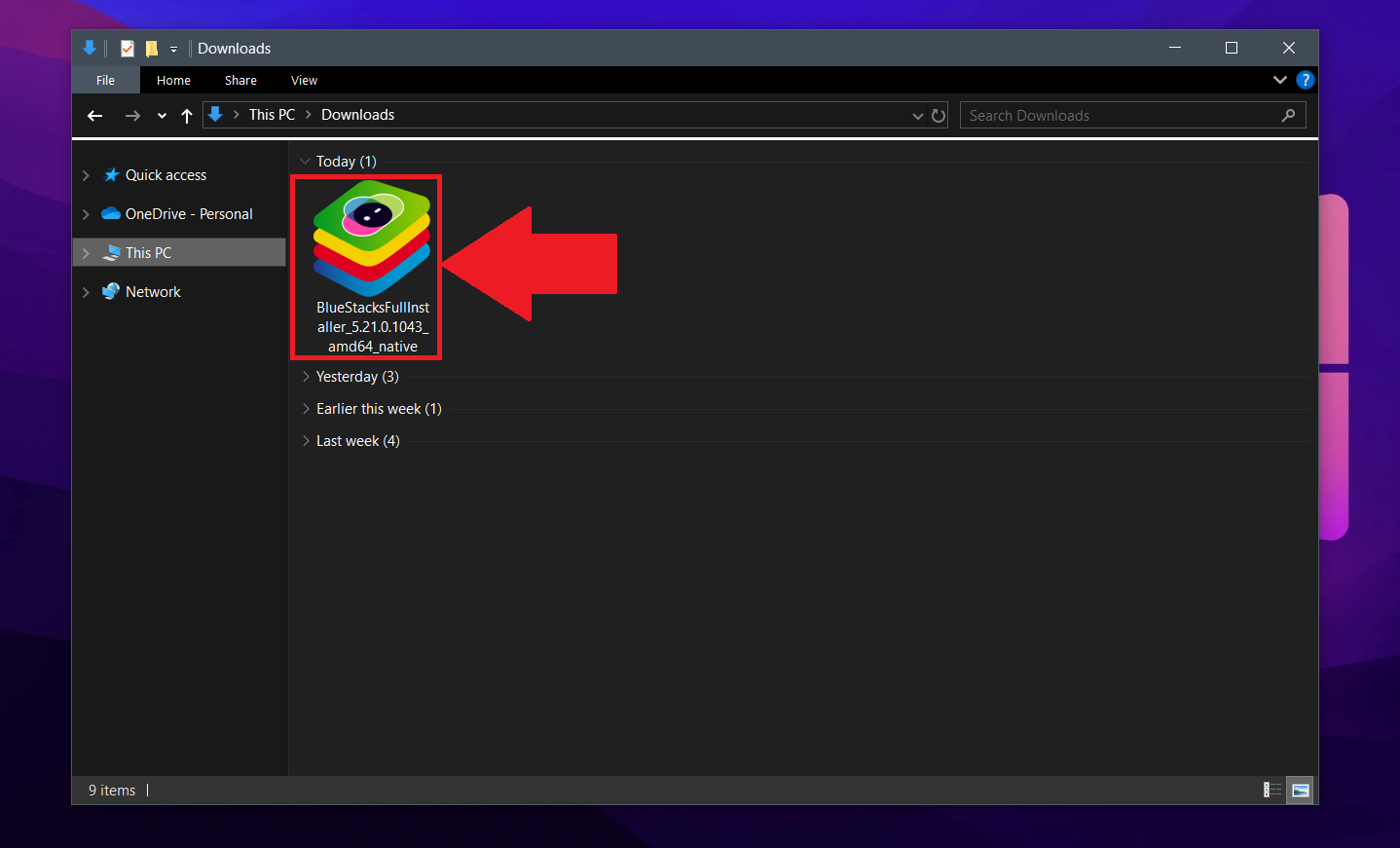Select This PC in the breadcrumb path
Viewport: 1400px width, 848px height.
click(x=272, y=115)
